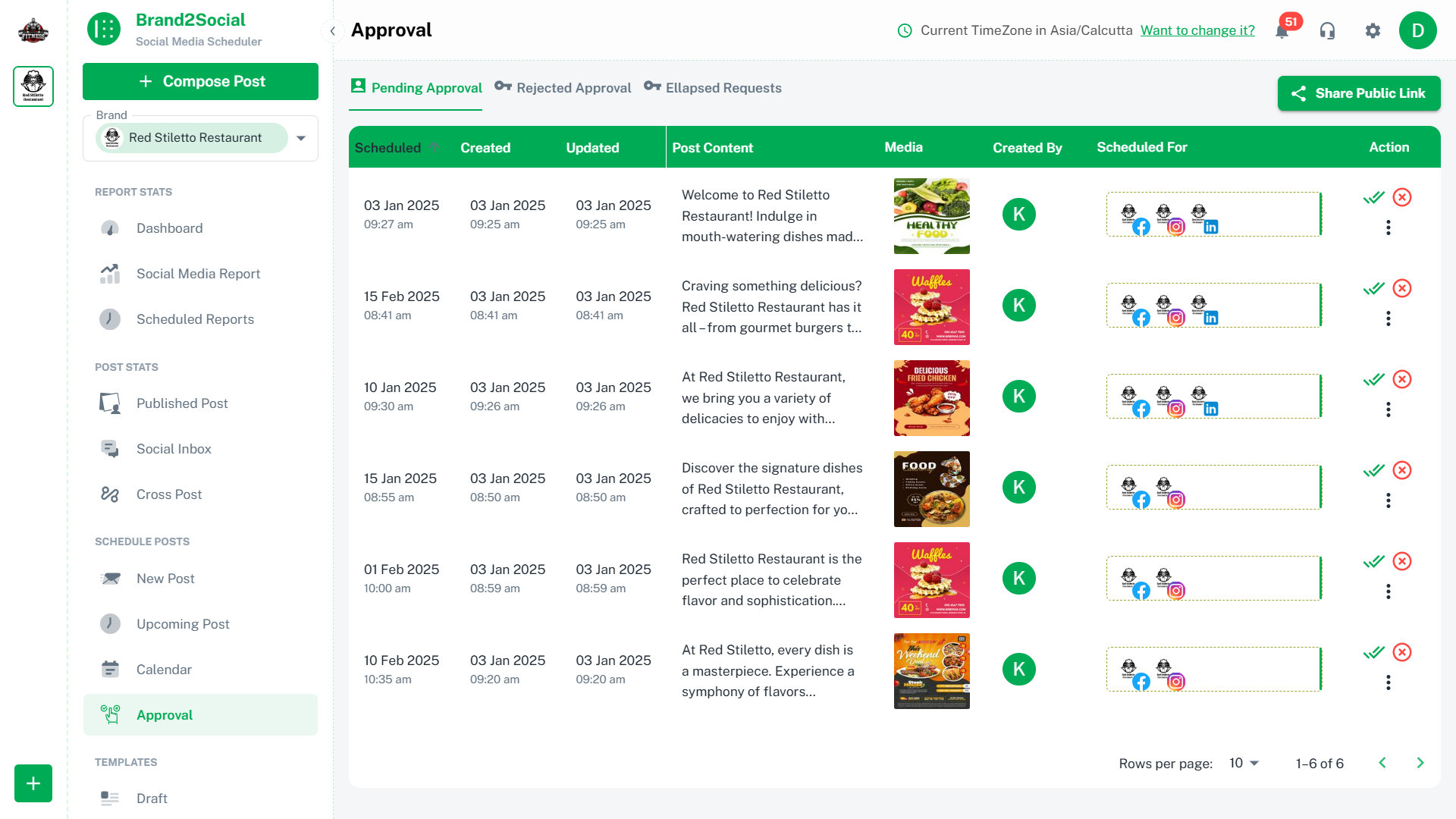This screenshot has height=819, width=1456.
Task: Click the 'Want to change it?' link
Action: click(1197, 30)
